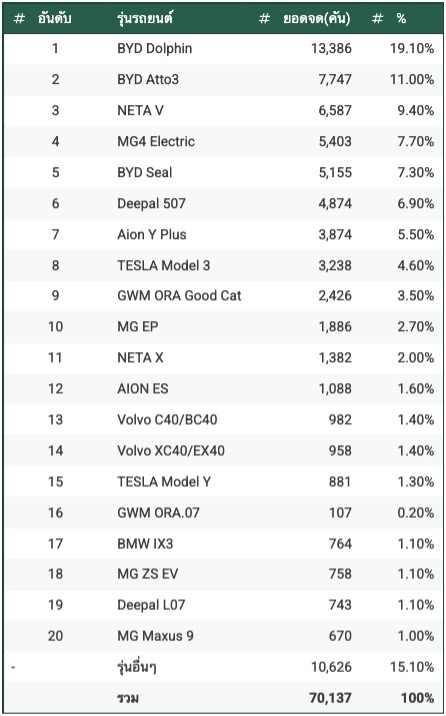
Task: Select MG4 Electric registration count 5,403
Action: tap(335, 142)
